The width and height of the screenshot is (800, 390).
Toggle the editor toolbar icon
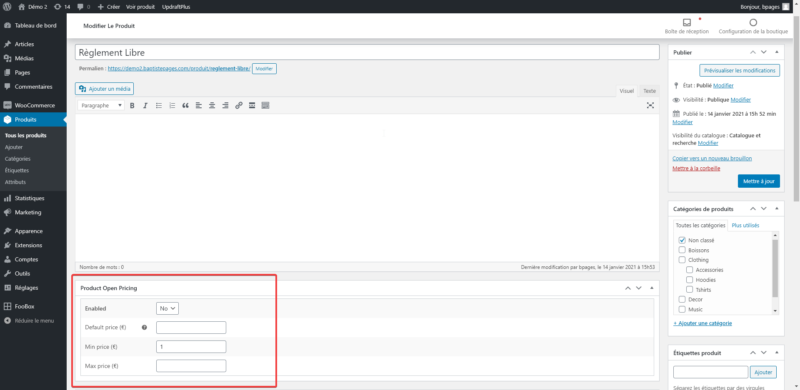tap(265, 106)
